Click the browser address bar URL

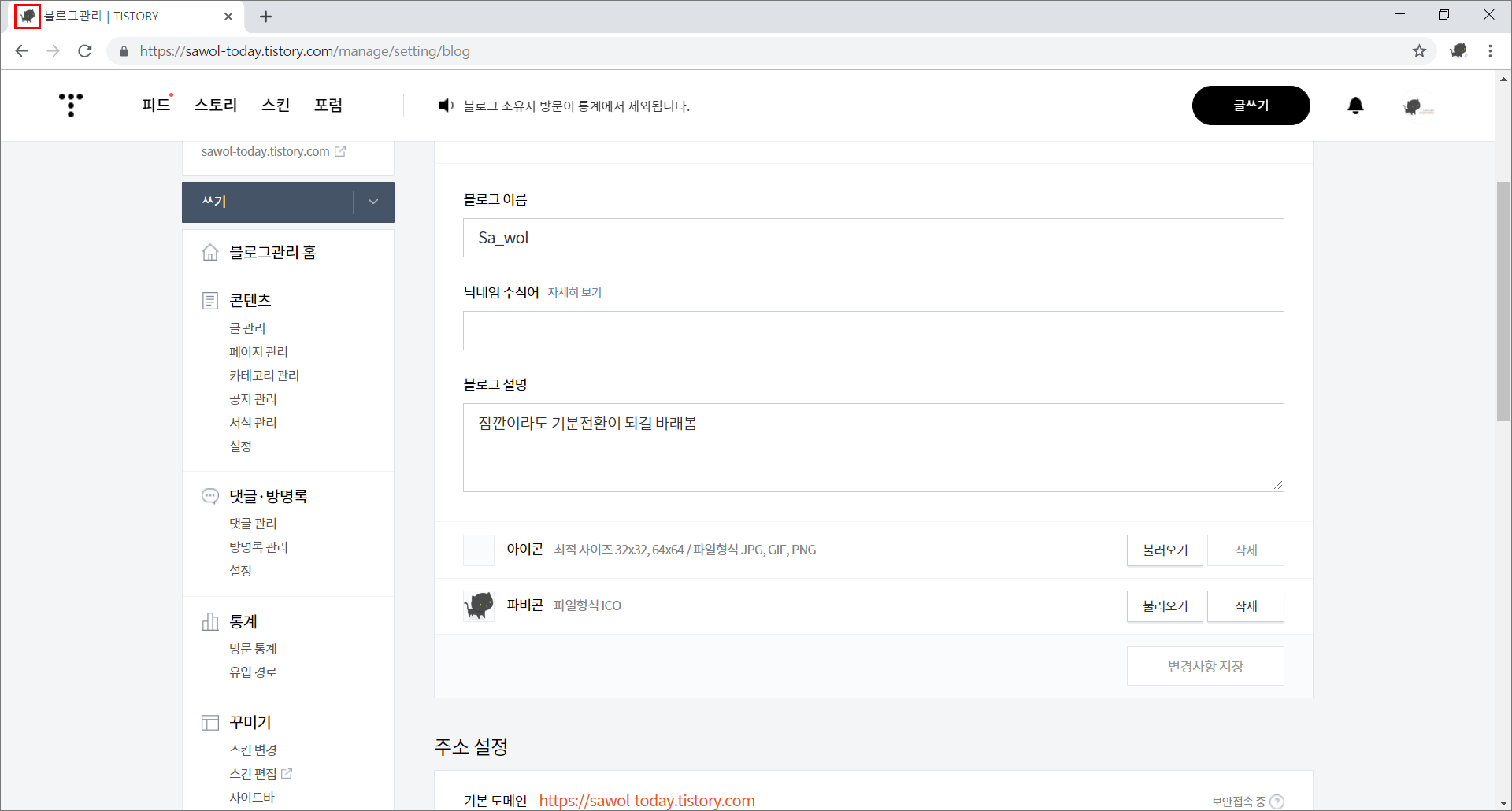click(305, 51)
